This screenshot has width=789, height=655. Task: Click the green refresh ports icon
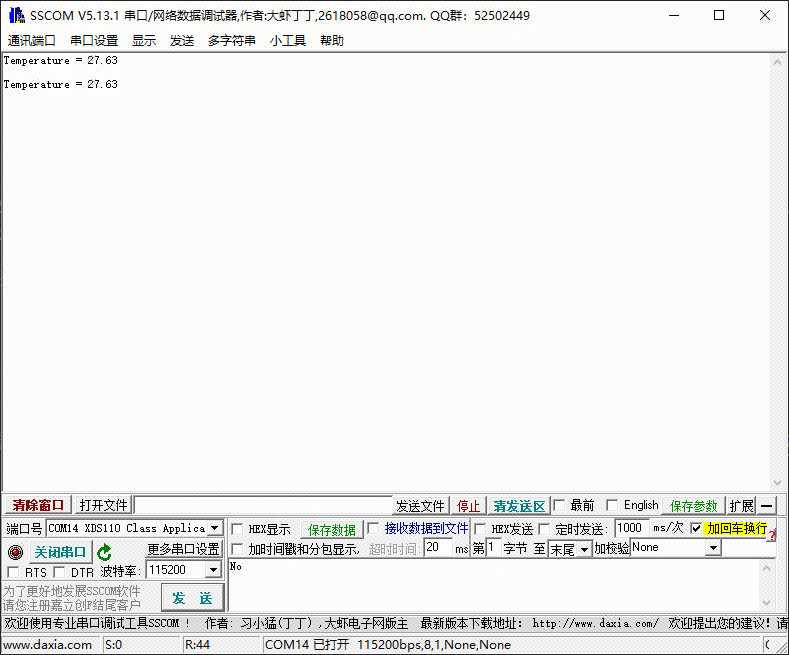pos(104,552)
